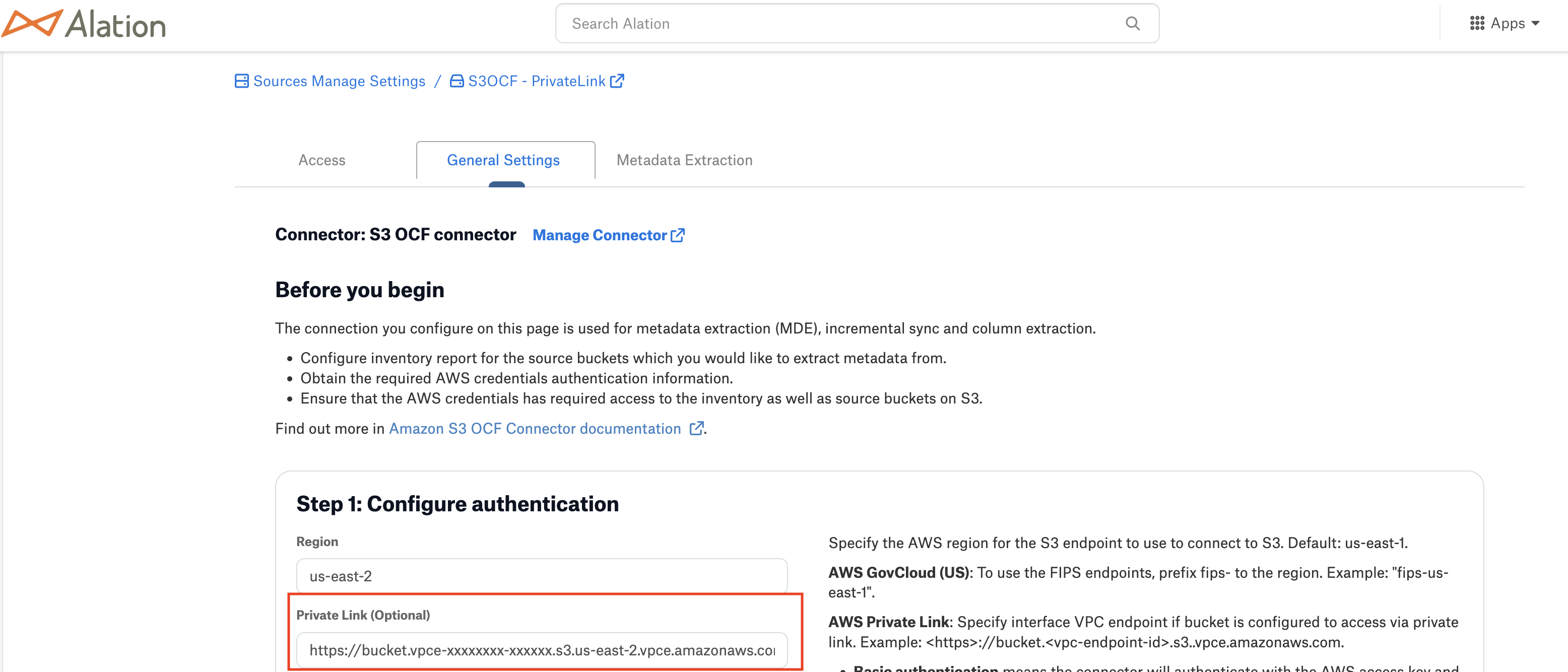This screenshot has width=1568, height=672.
Task: Switch to the Access tab
Action: point(321,160)
